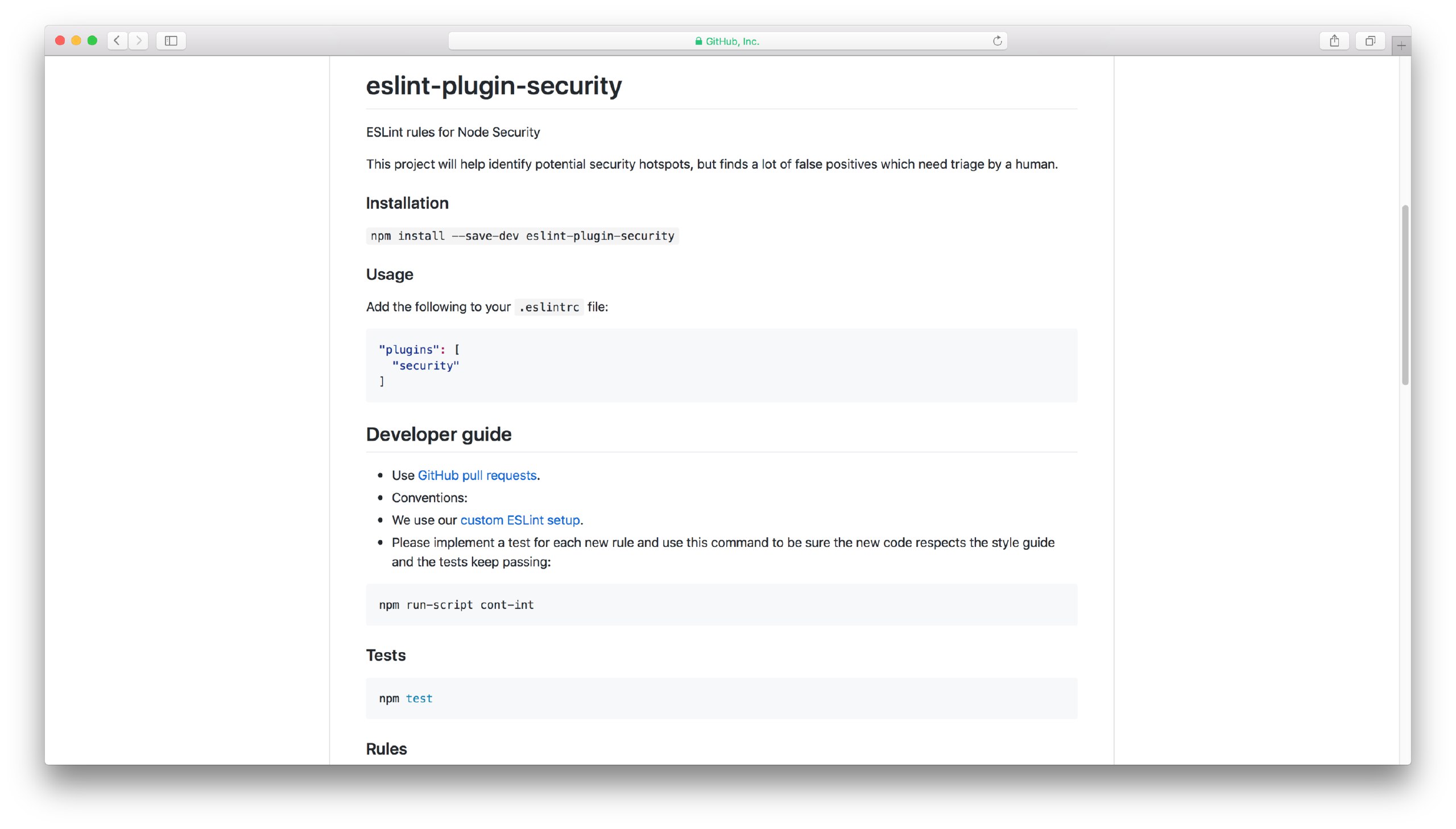Click the Developer guide heading
Screen dimensions: 1456x829
tap(439, 434)
